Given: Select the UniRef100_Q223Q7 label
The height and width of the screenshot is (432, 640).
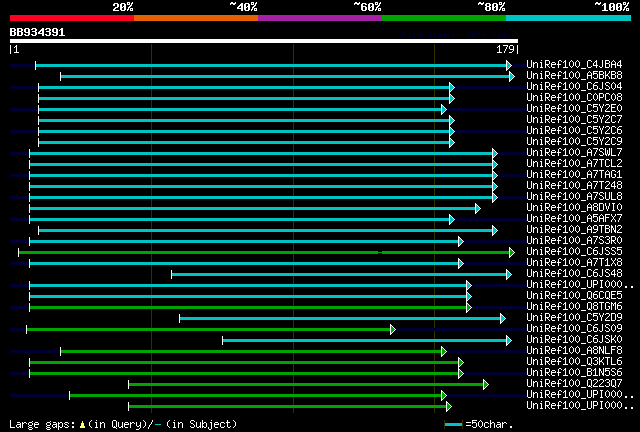Looking at the screenshot, I should pyautogui.click(x=574, y=384).
